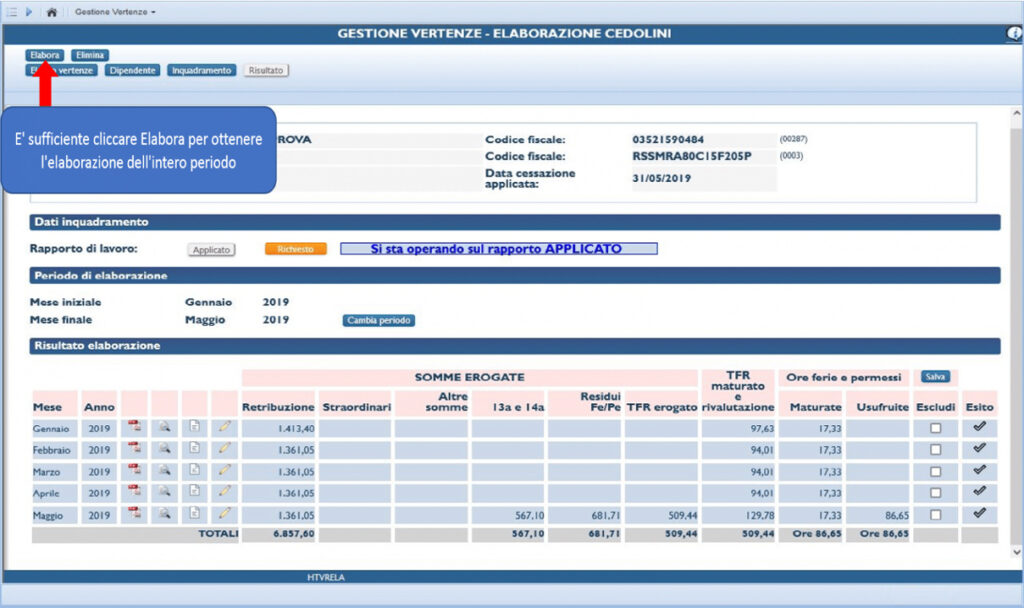1024x608 pixels.
Task: Click the TFR value 129,78 for Maggio
Action: [x=760, y=515]
